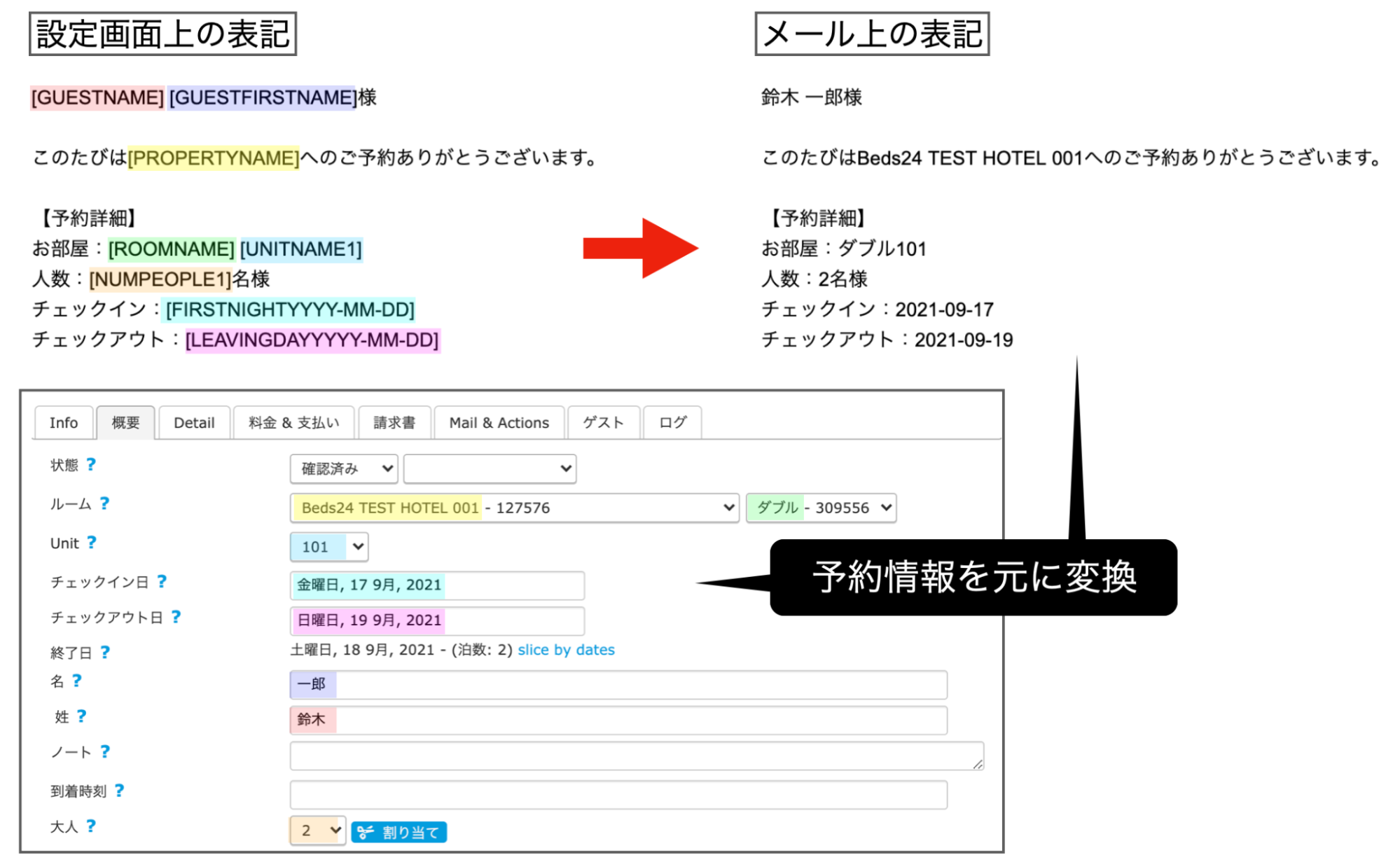1400x862 pixels.
Task: Click help icon next to チェックアウト日
Action: coord(176,616)
